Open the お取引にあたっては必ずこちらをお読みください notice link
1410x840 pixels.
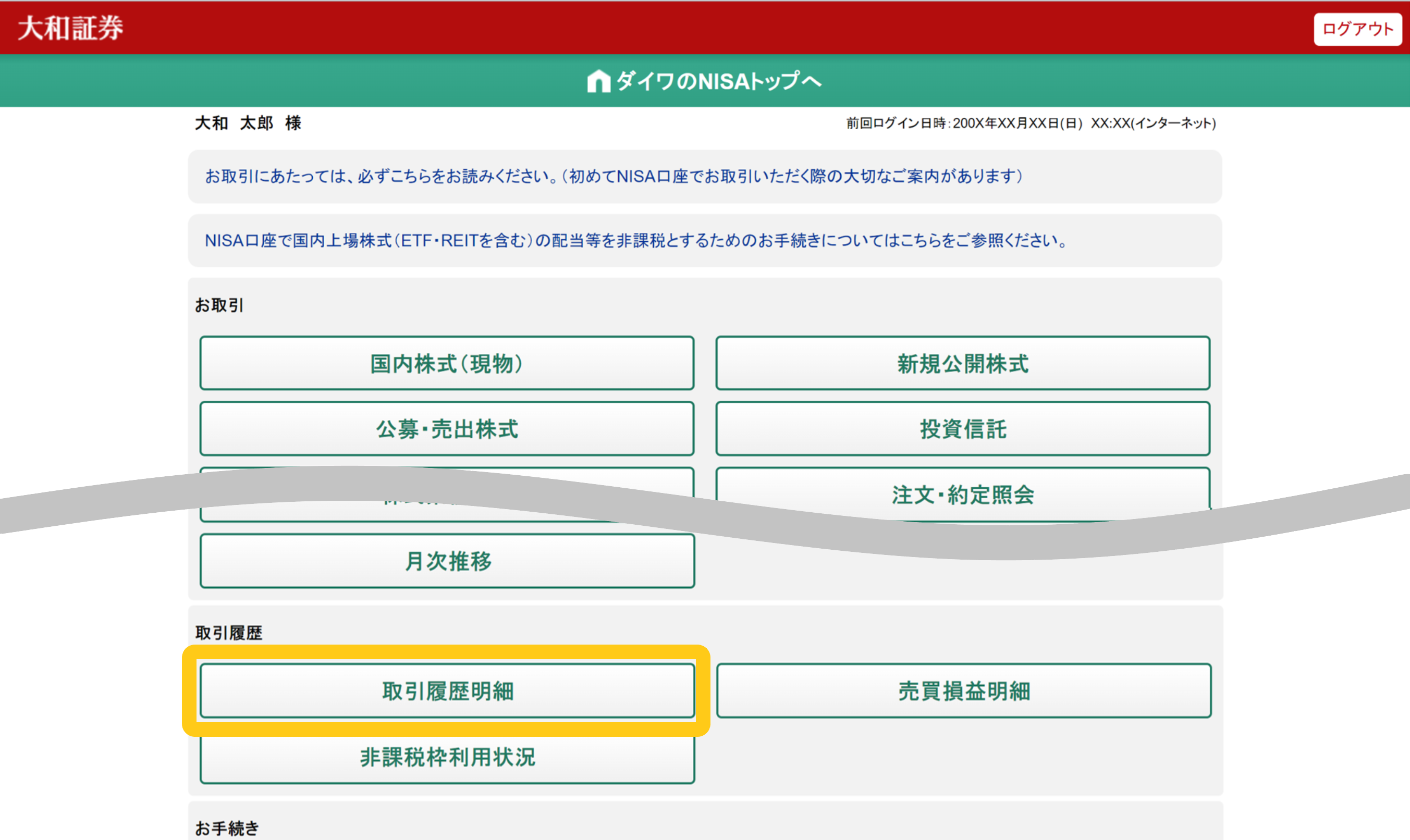point(614,177)
